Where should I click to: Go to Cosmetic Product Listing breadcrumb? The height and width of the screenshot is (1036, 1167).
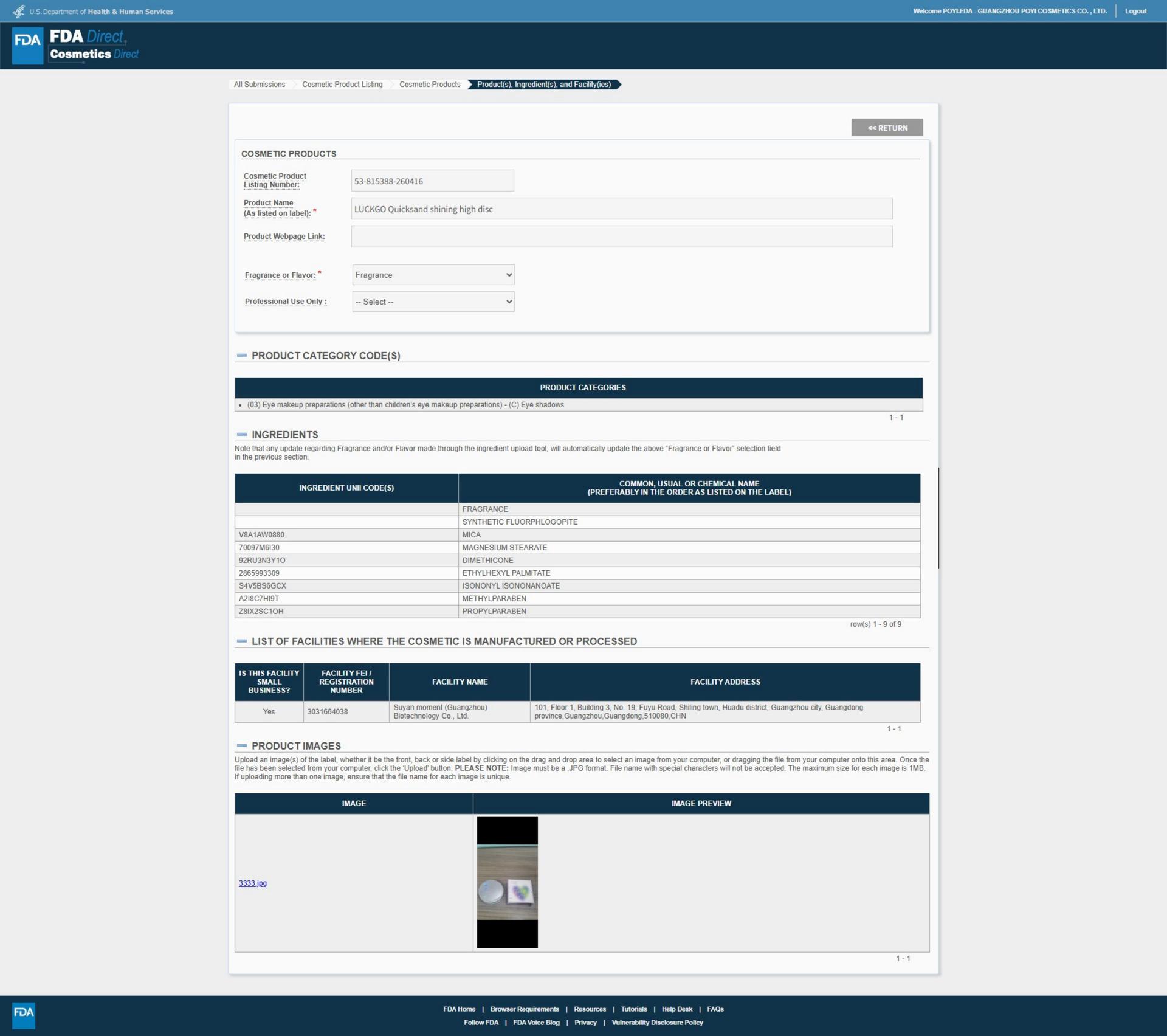[x=342, y=85]
